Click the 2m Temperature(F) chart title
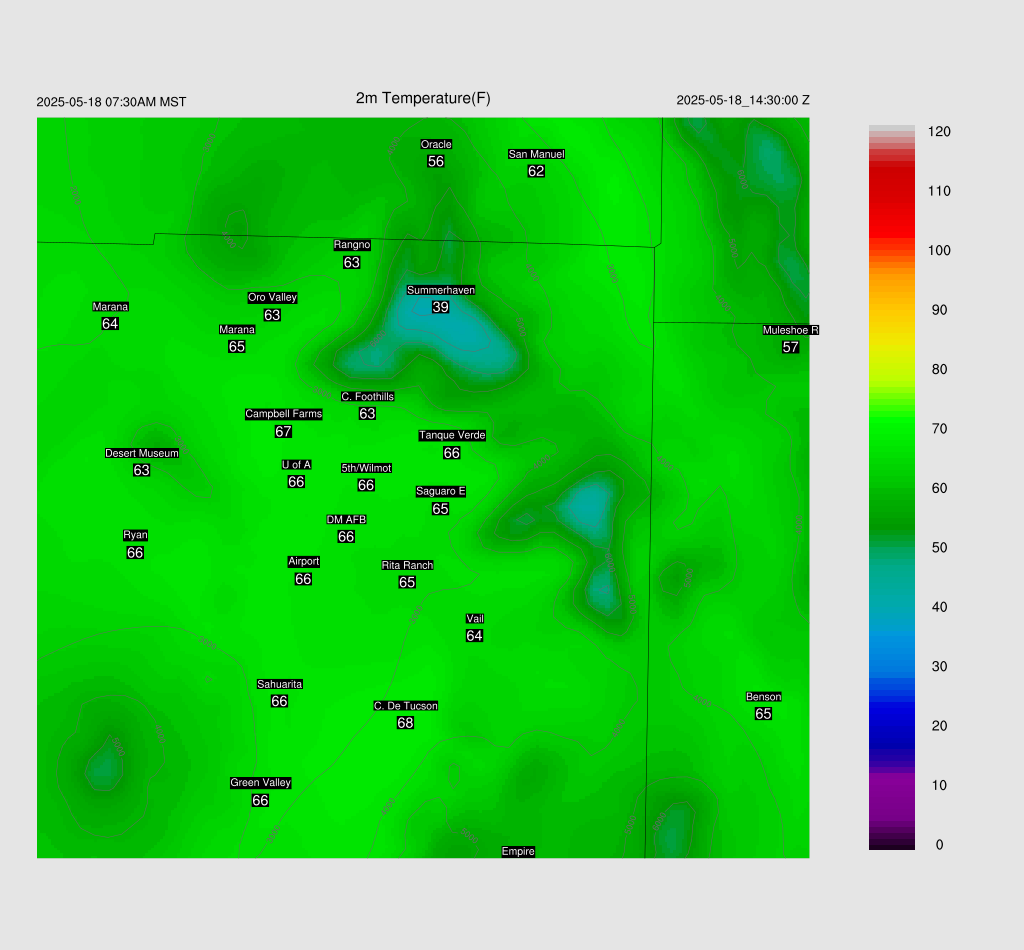 pyautogui.click(x=423, y=98)
